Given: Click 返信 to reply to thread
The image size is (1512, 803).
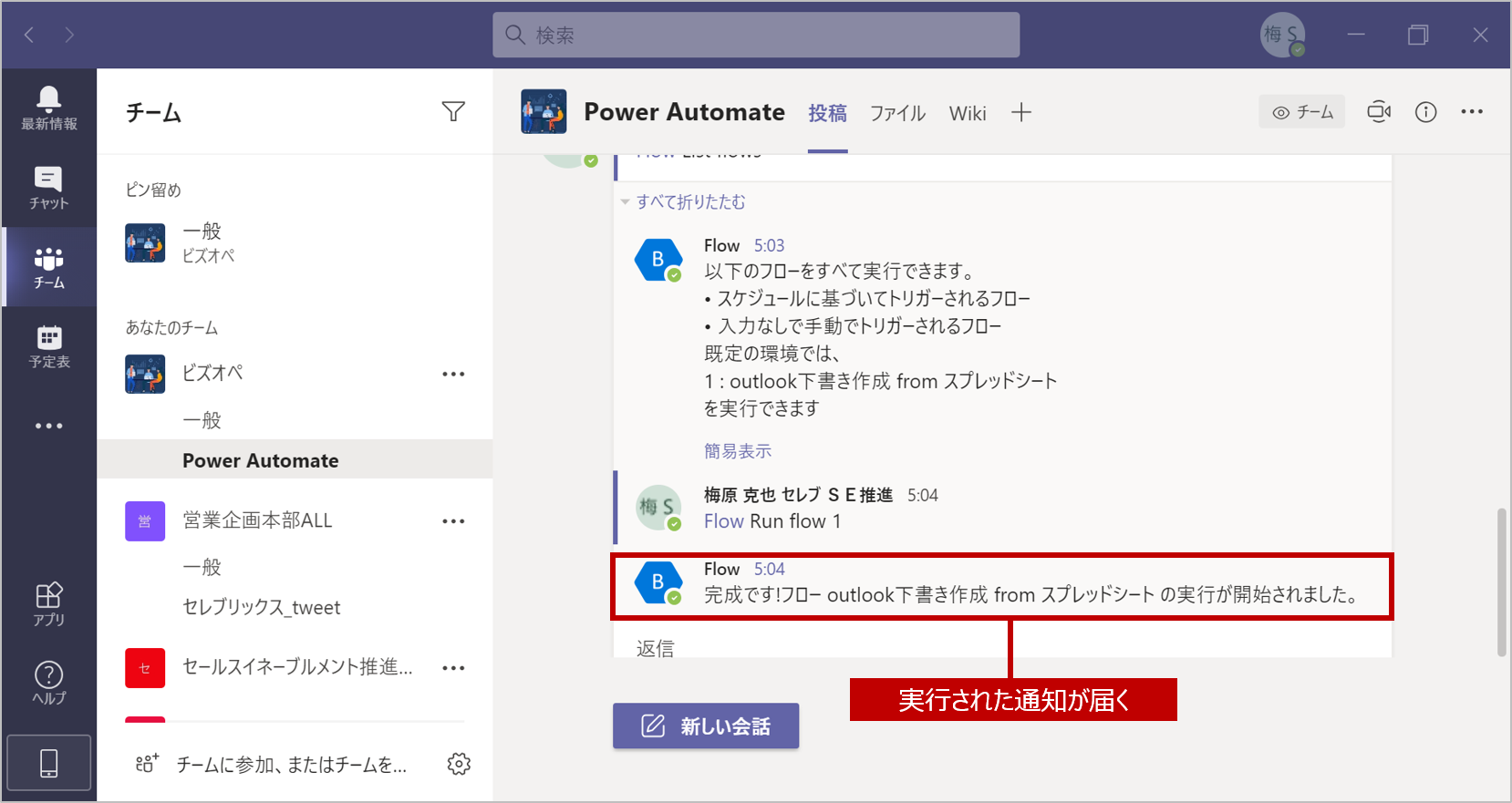Looking at the screenshot, I should click(656, 648).
